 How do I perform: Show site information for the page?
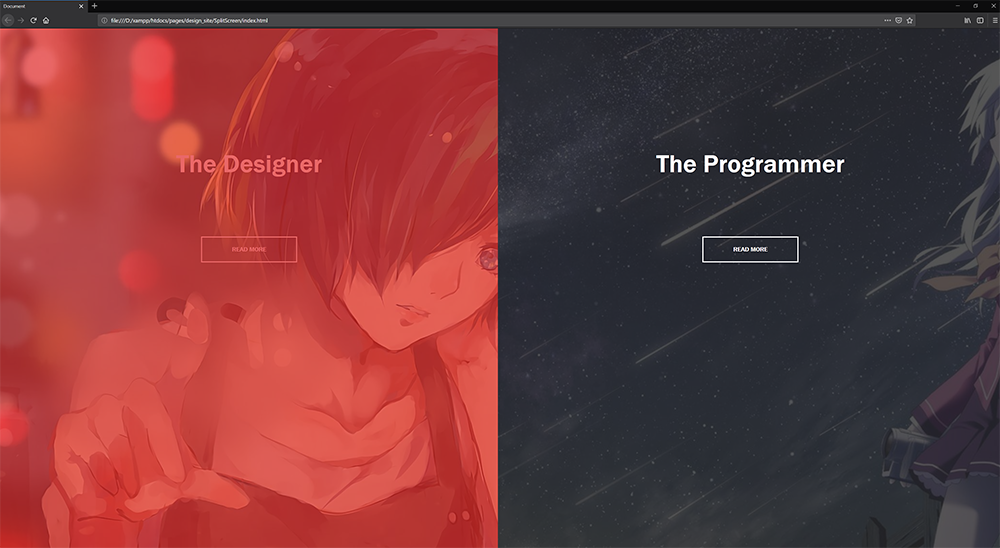[x=104, y=20]
